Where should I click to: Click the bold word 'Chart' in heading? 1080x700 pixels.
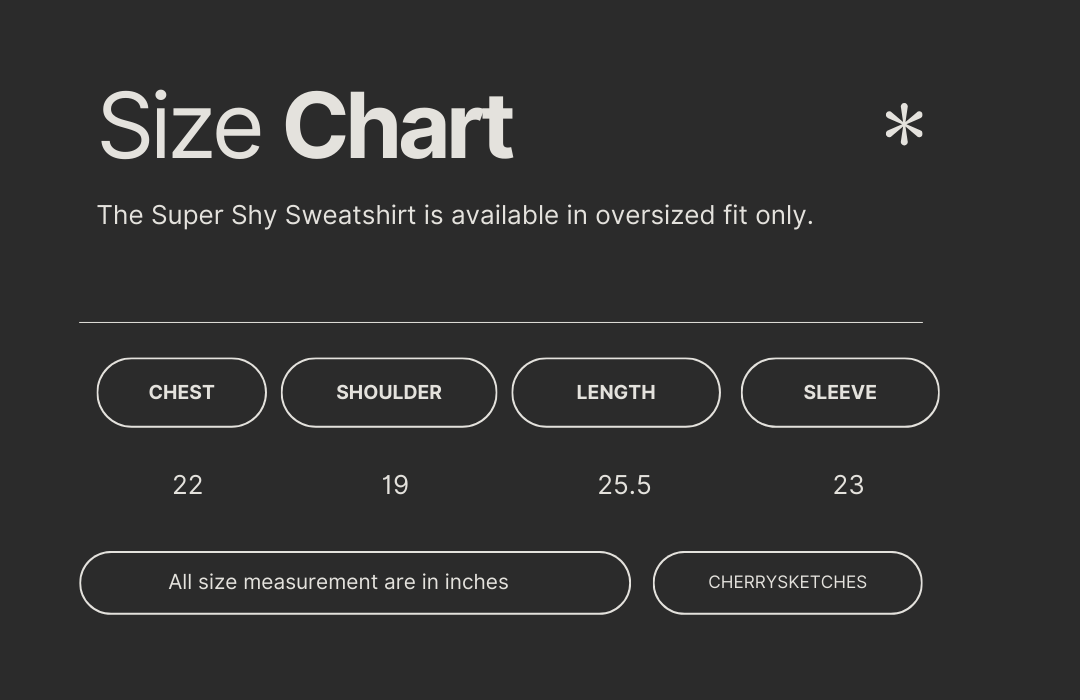398,127
